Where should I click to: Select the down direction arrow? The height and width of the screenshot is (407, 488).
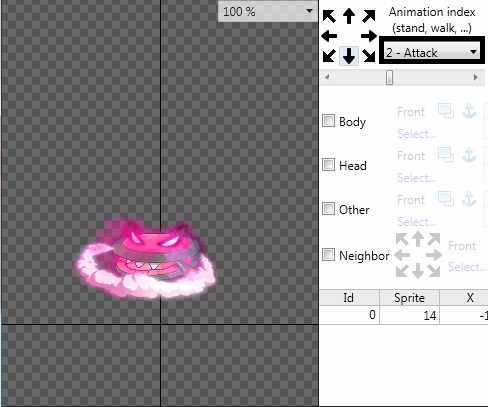point(349,55)
